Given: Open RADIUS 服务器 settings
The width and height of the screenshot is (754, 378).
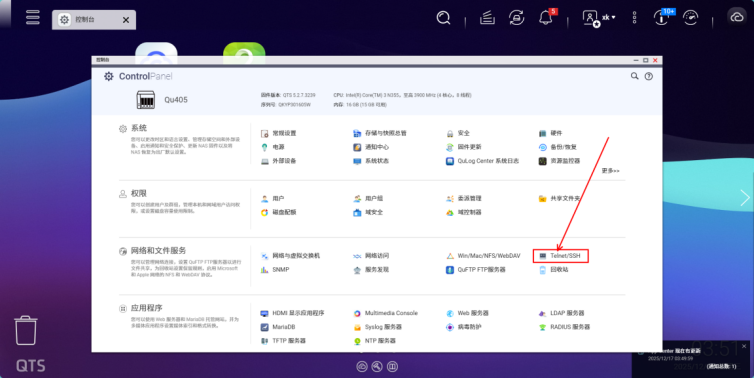Looking at the screenshot, I should coord(564,327).
